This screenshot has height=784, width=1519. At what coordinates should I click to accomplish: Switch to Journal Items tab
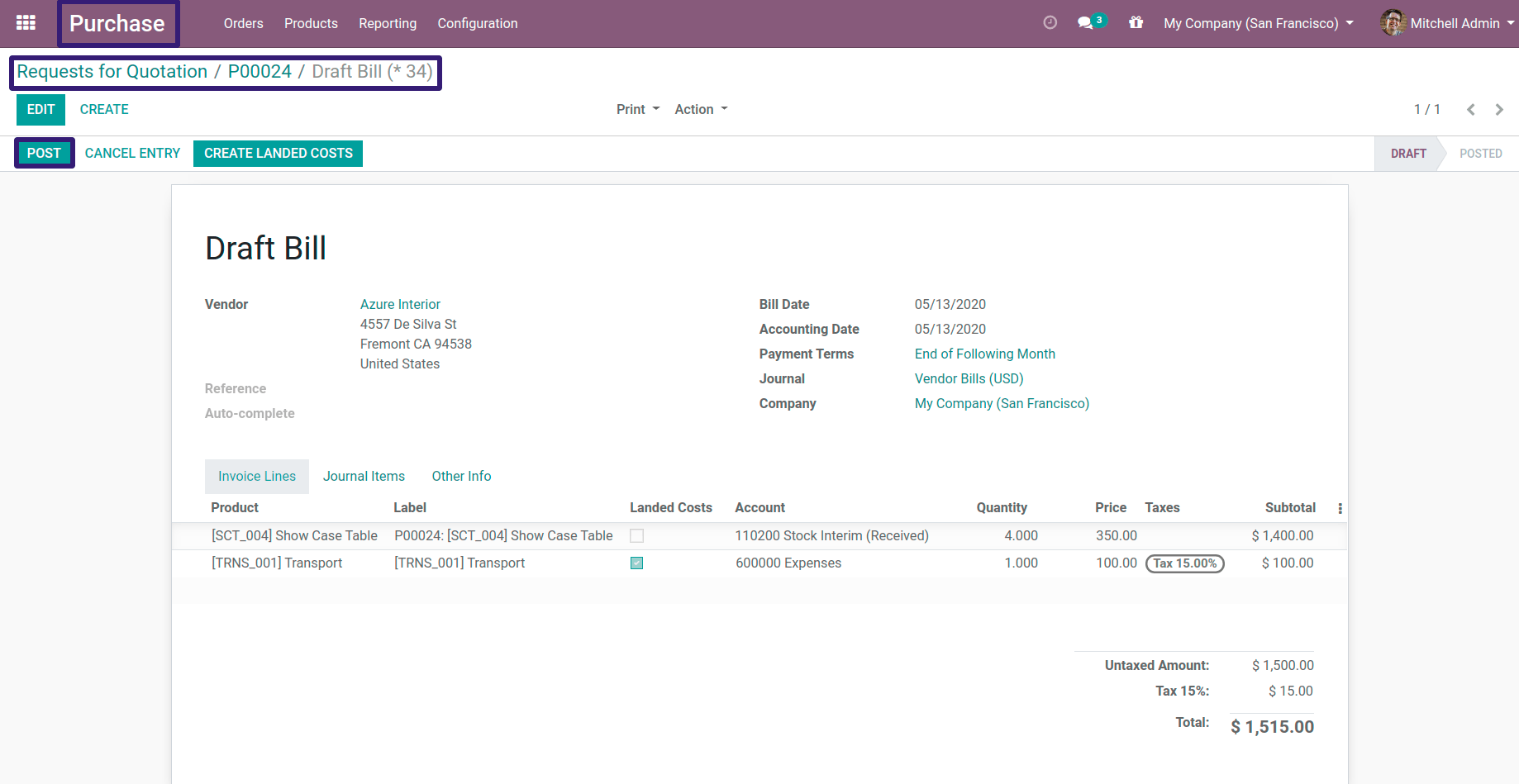364,477
